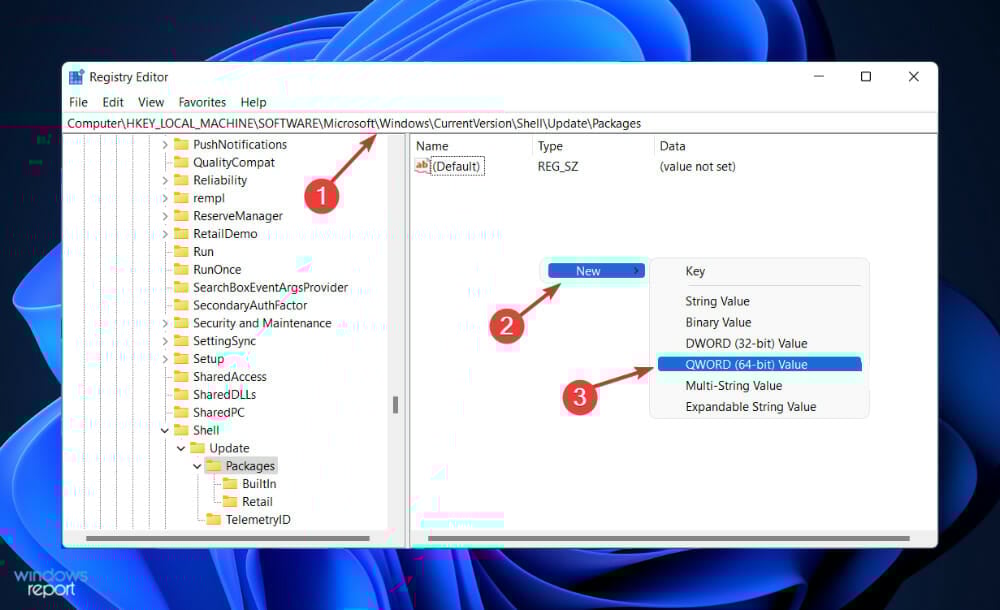Select the BuiltIn subkey
Viewport: 1000px width, 610px height.
point(259,484)
